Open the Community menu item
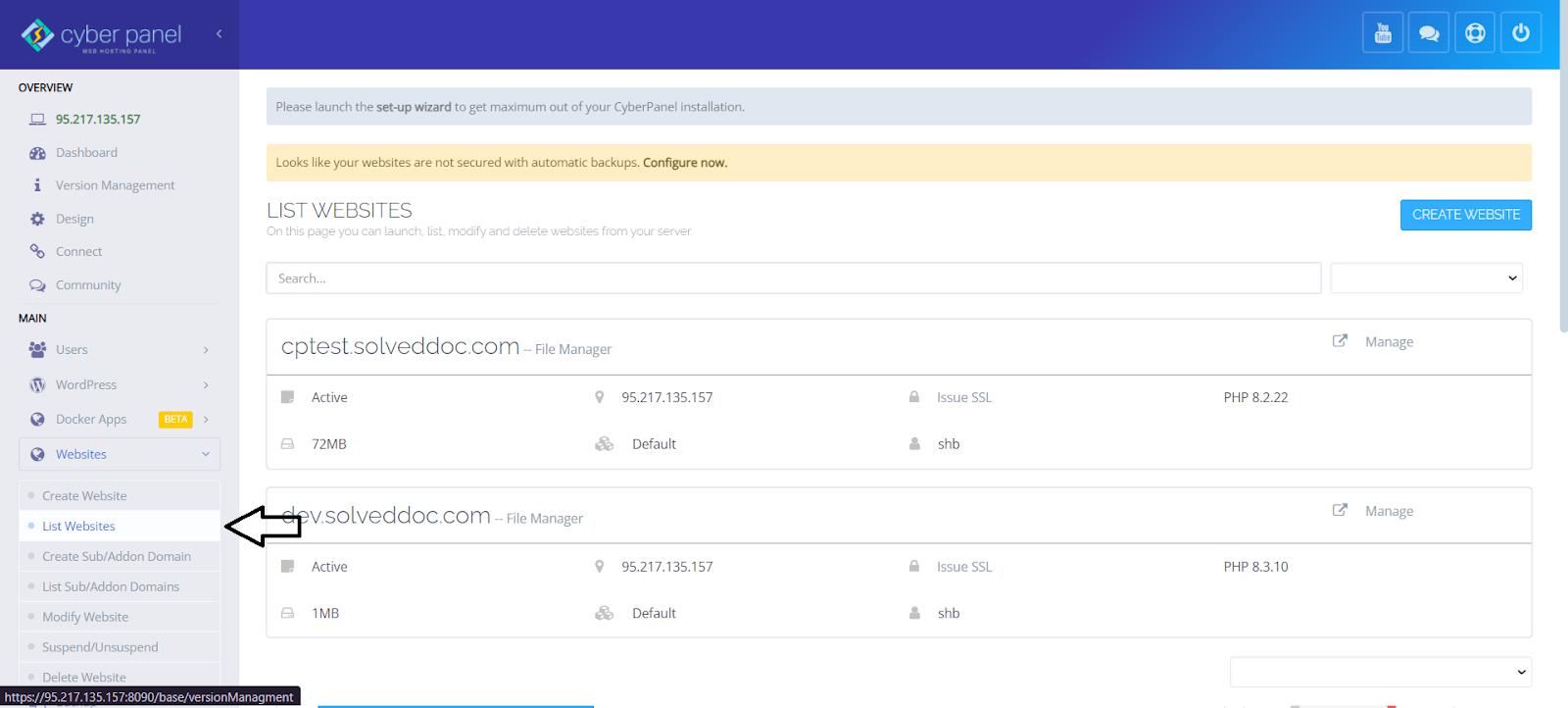 pos(88,285)
